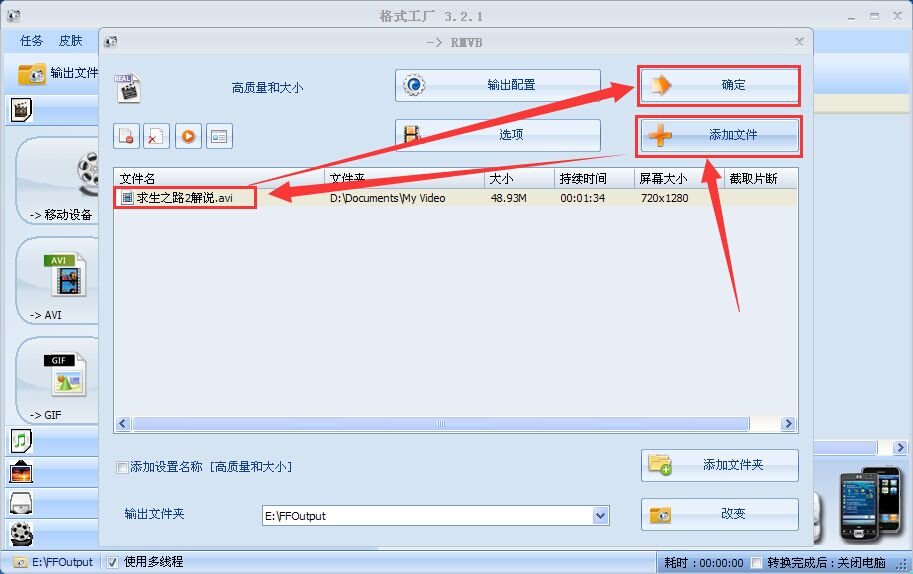
Task: Open the 皮肤 menu
Action: pos(70,41)
